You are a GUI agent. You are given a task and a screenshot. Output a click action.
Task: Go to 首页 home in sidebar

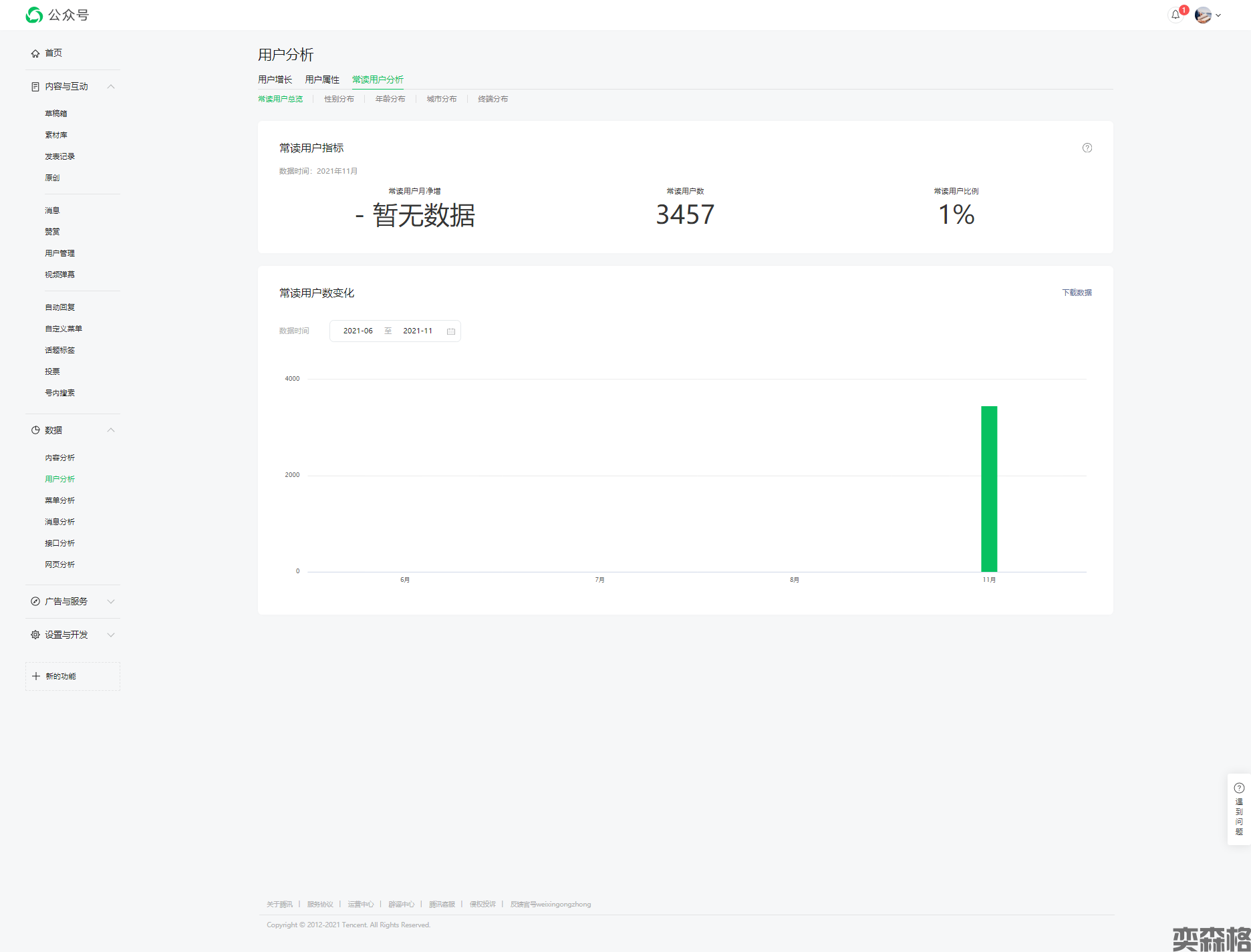[x=53, y=53]
